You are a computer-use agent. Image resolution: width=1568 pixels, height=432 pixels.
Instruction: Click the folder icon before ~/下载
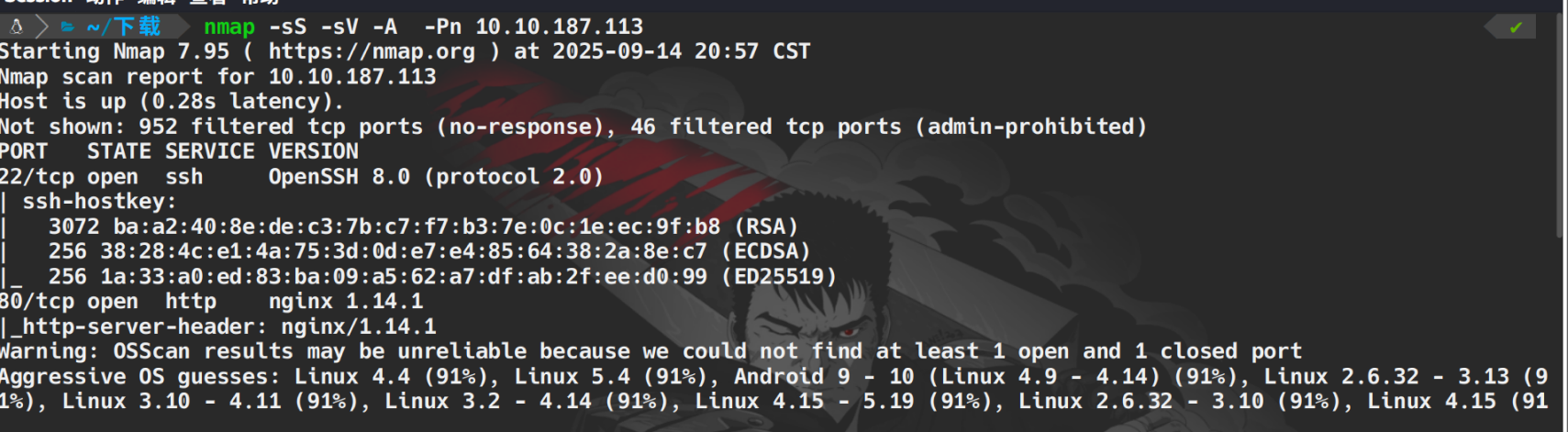click(x=67, y=27)
